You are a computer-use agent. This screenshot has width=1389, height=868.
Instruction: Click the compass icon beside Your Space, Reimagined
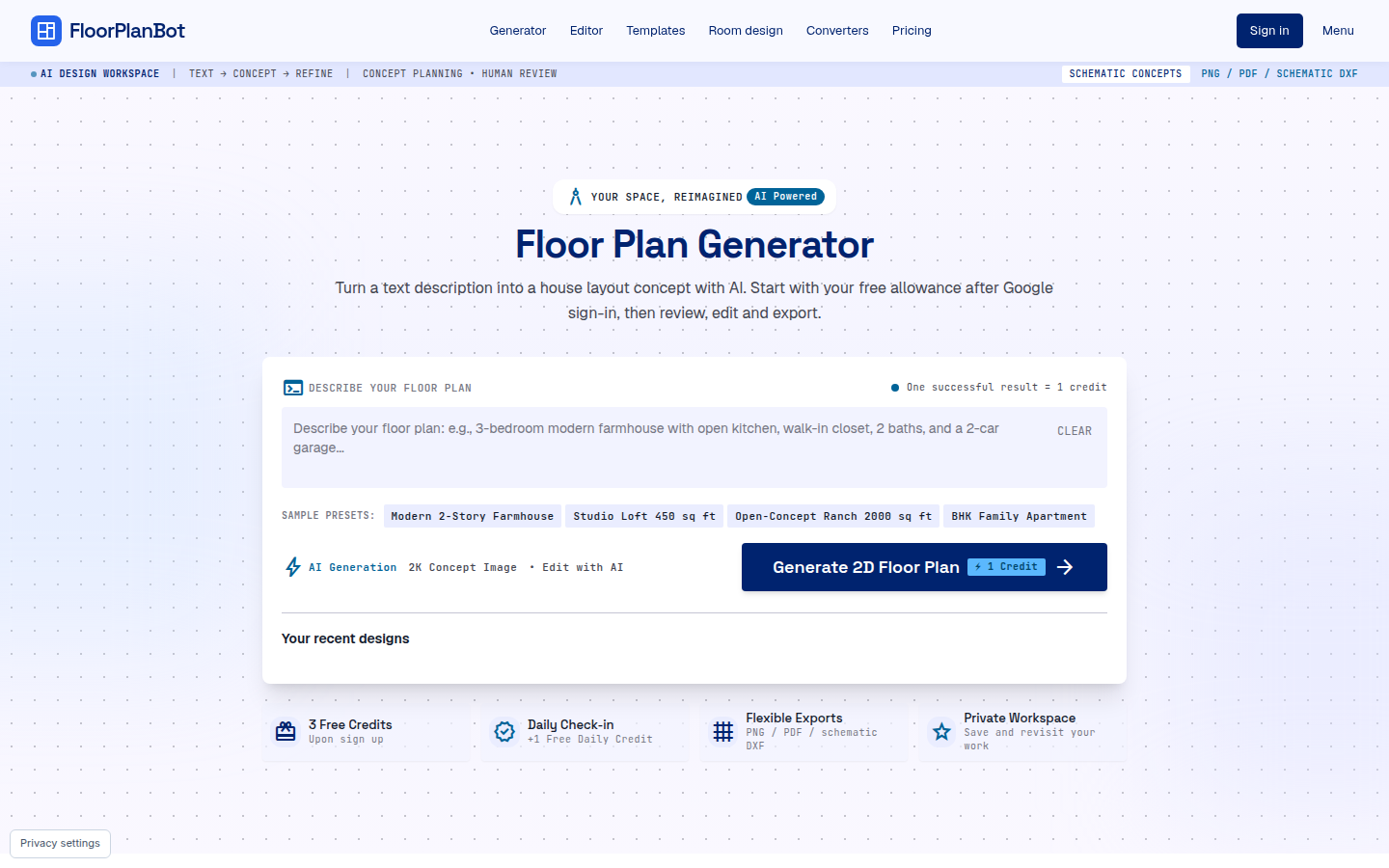pyautogui.click(x=576, y=197)
